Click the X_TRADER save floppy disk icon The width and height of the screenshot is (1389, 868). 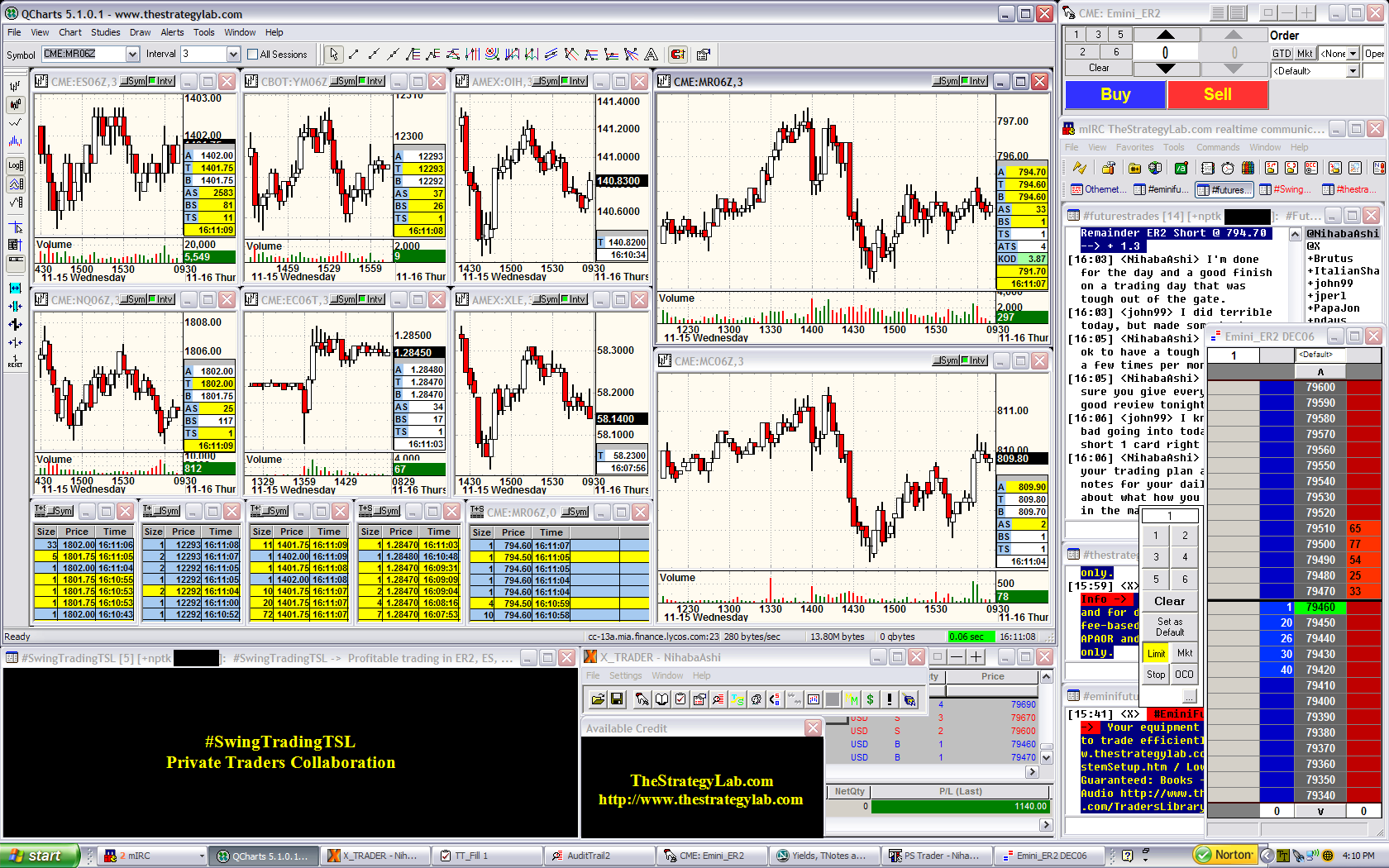(x=617, y=699)
